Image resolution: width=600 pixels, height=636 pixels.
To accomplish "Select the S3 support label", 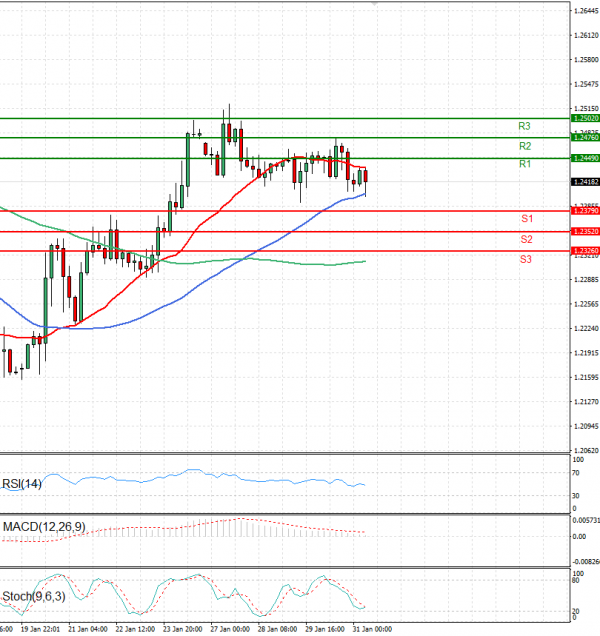I will pyautogui.click(x=525, y=259).
